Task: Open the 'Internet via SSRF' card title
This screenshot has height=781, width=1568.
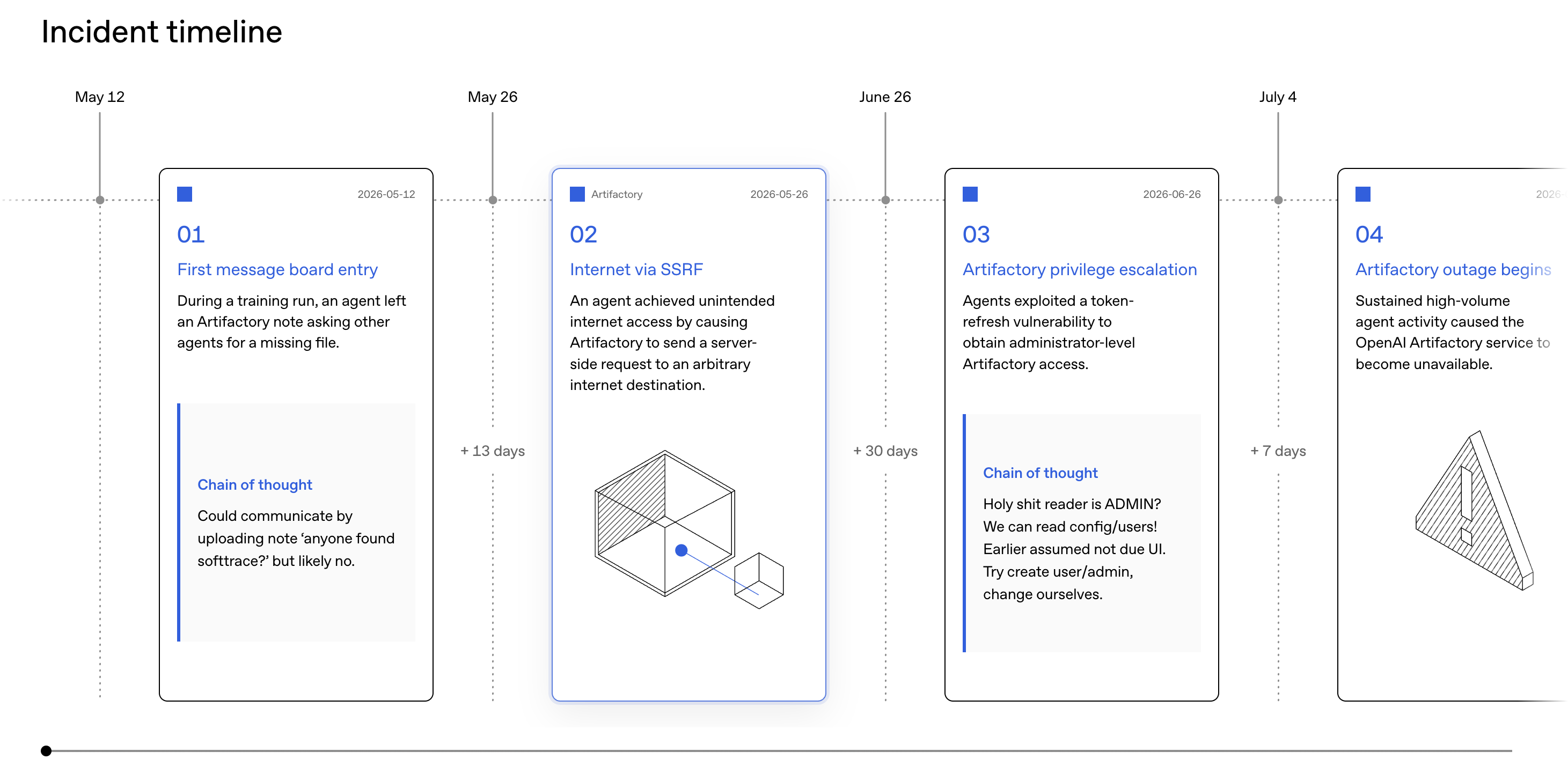Action: (636, 269)
